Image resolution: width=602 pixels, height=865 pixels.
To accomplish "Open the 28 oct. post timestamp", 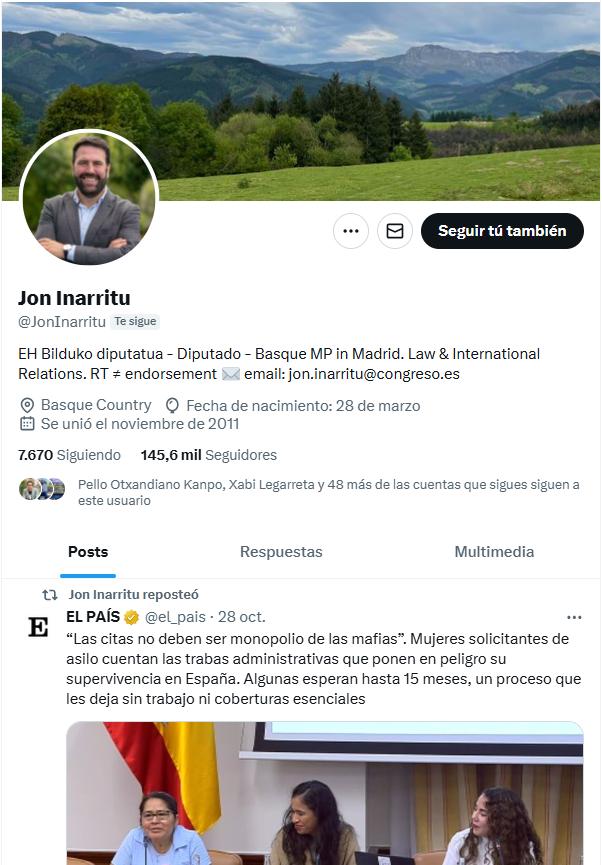I will click(242, 617).
